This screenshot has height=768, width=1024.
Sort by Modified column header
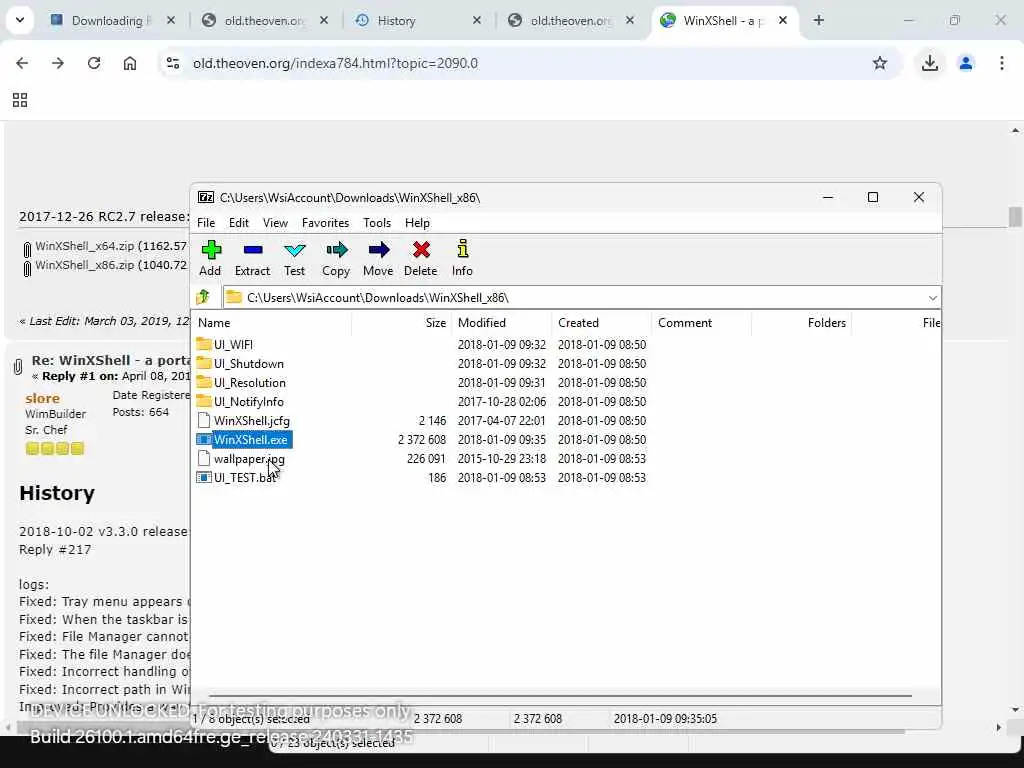(502, 323)
